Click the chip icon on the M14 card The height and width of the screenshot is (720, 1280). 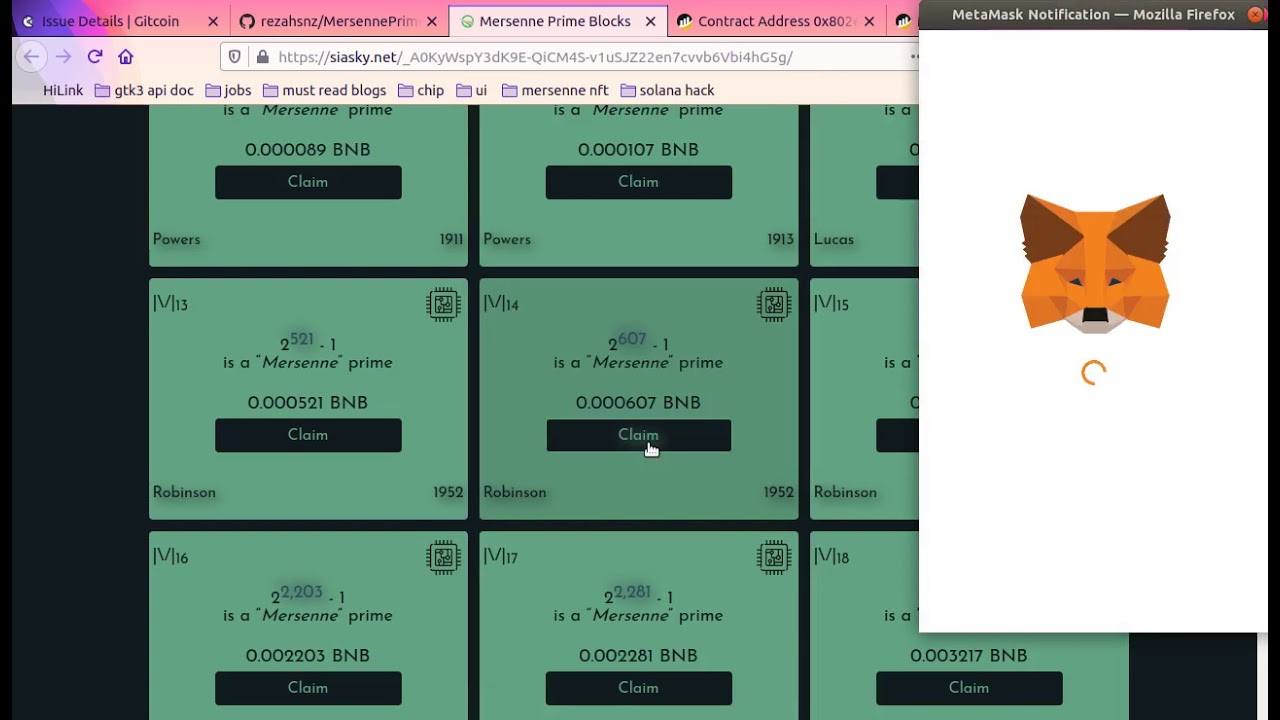point(774,304)
